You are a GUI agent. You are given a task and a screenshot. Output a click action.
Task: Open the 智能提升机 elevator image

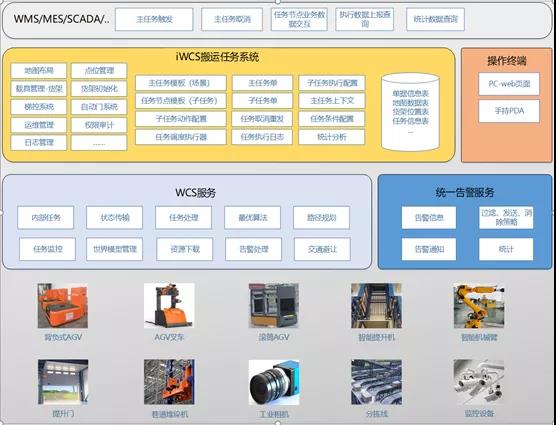click(x=376, y=305)
